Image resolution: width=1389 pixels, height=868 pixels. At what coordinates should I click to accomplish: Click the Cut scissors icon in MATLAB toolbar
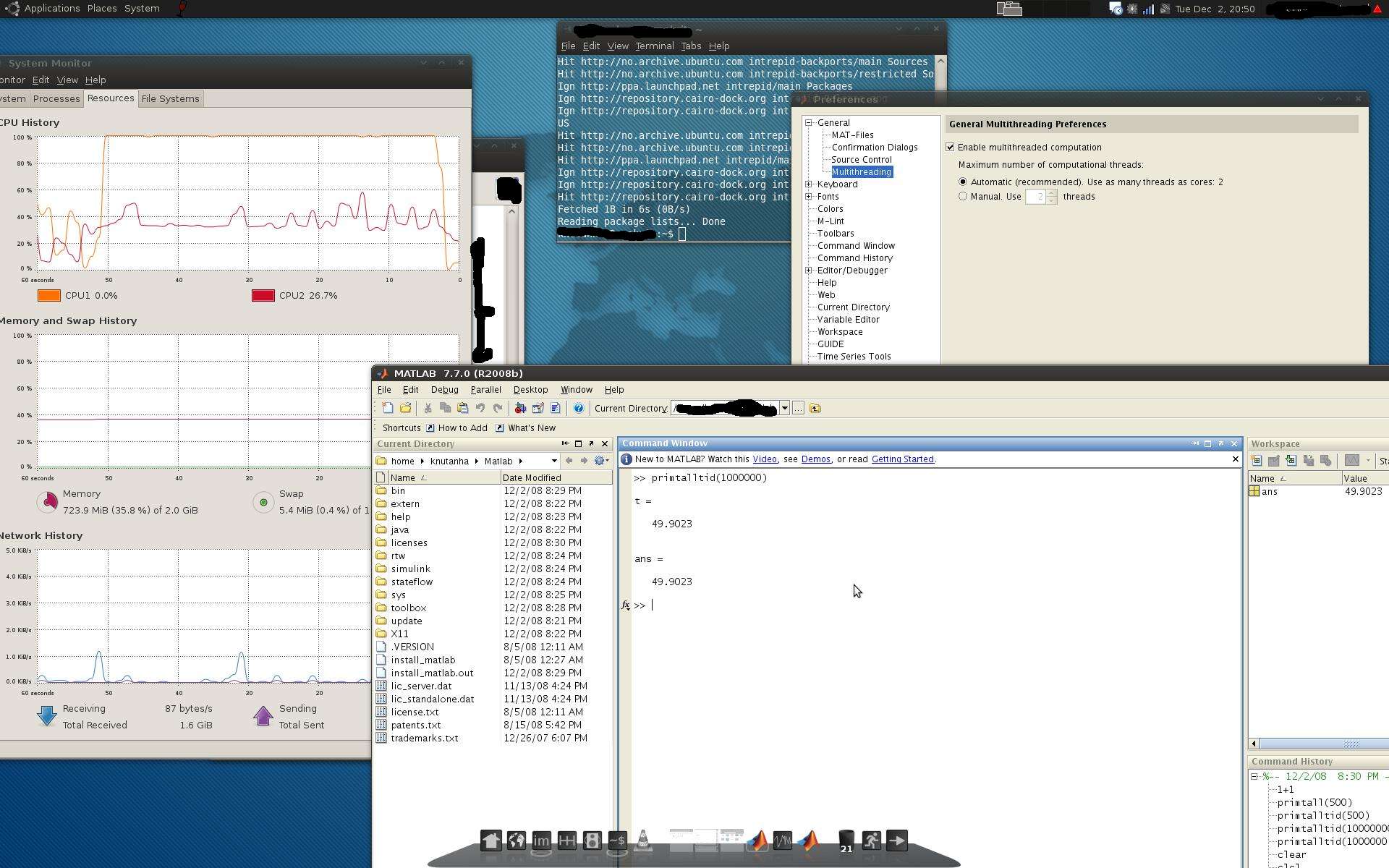pos(428,408)
